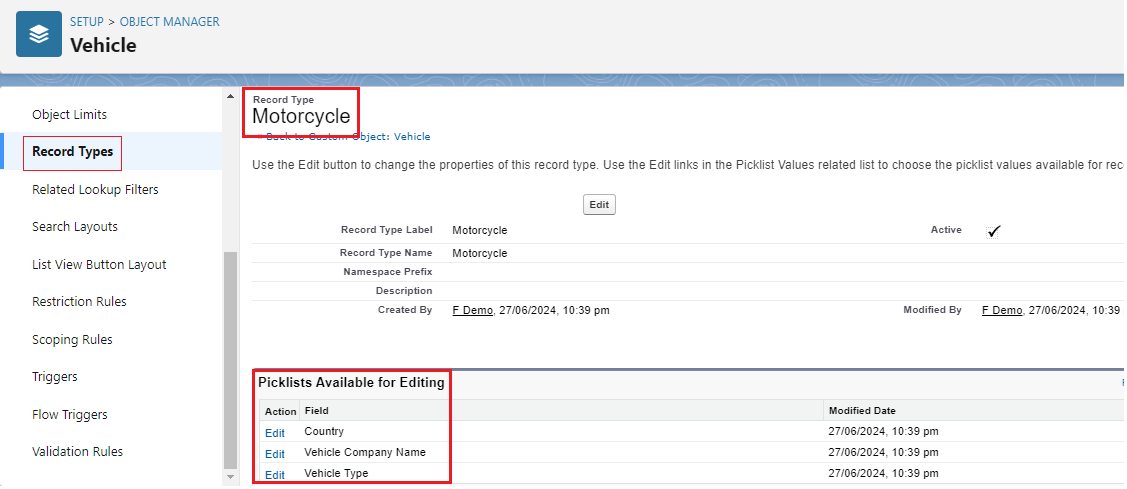Open List View Button Layout
The image size is (1127, 489).
[99, 265]
